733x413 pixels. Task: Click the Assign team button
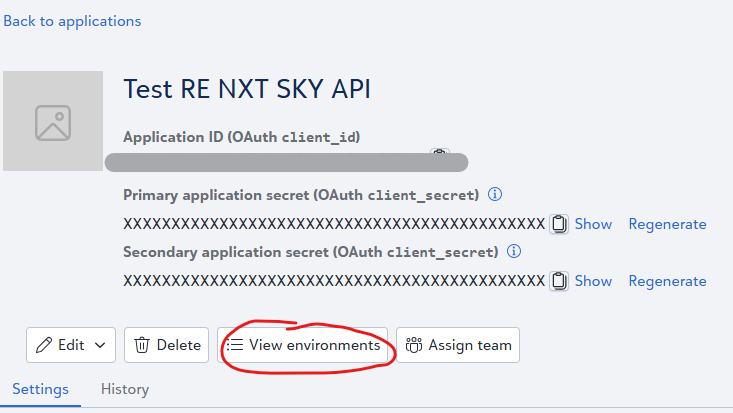click(458, 345)
